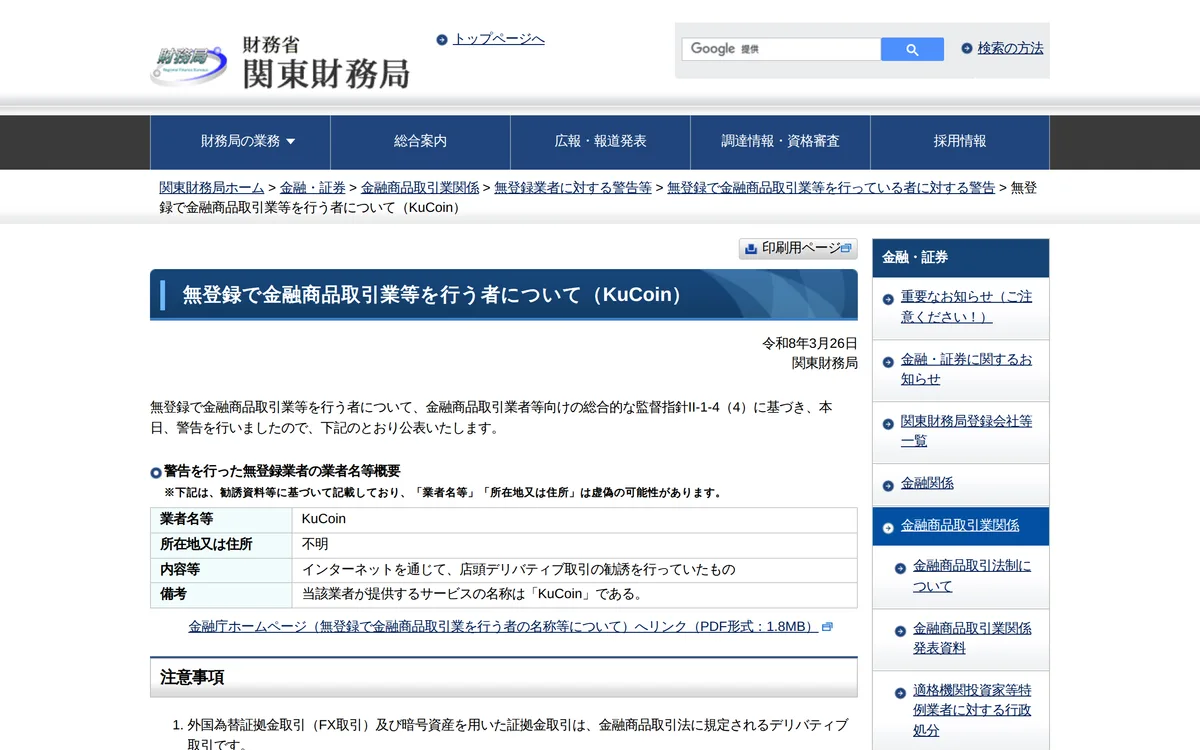Click arrow bullet beside 金融商品取引法制について
Image resolution: width=1200 pixels, height=750 pixels.
point(900,568)
